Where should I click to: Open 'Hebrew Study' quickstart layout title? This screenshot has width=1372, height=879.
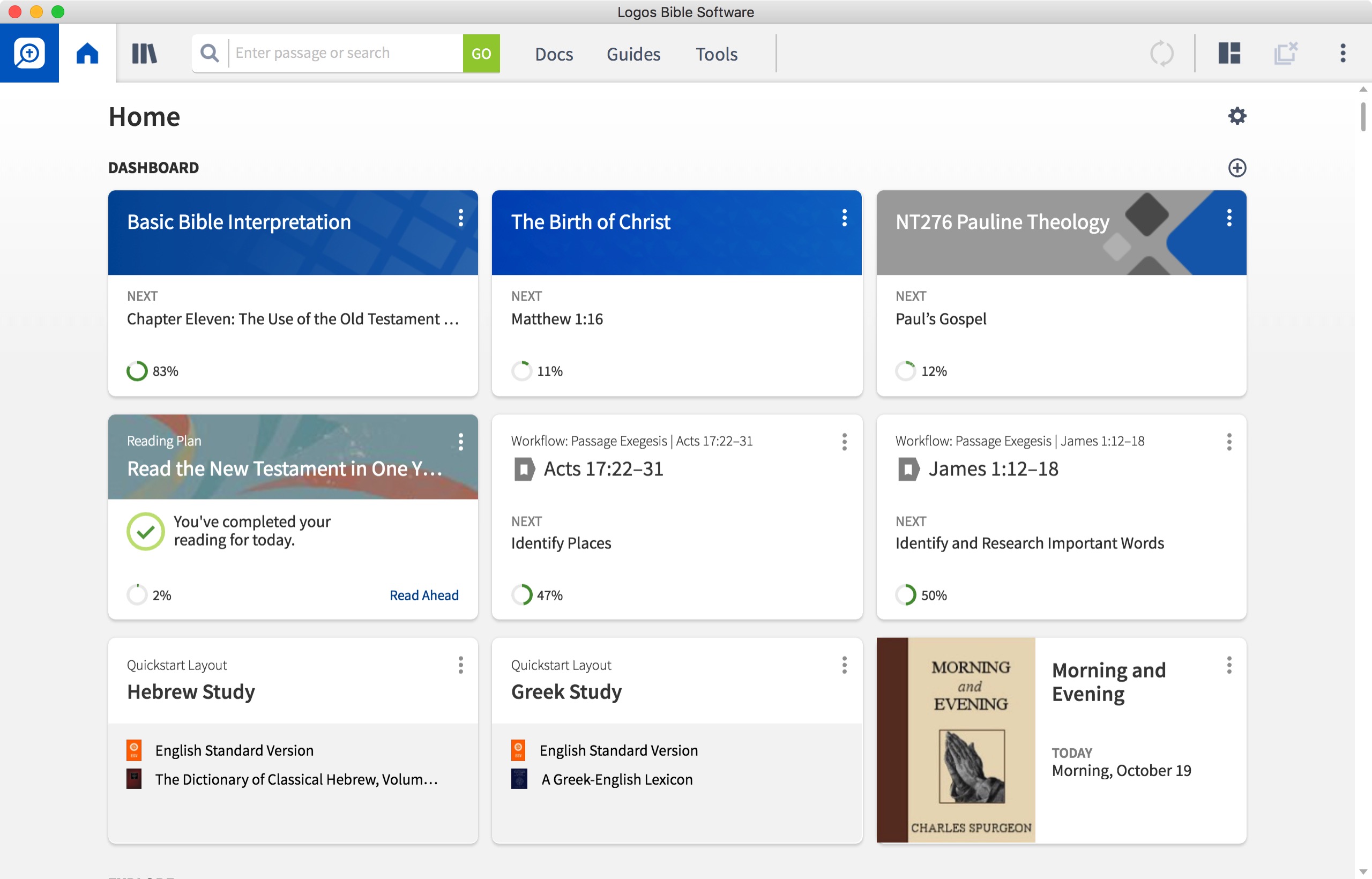point(191,692)
